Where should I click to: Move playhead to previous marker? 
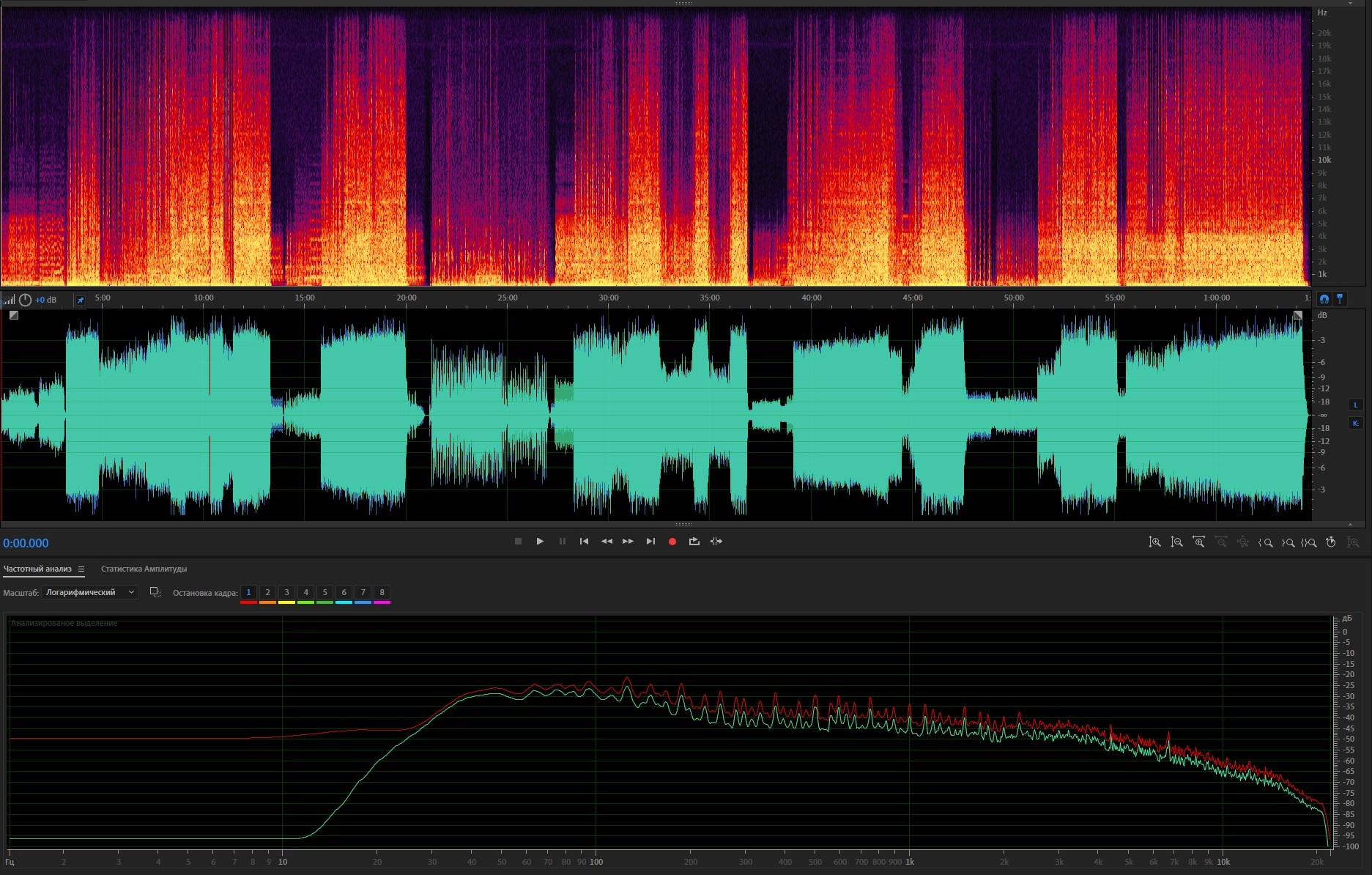pos(584,542)
